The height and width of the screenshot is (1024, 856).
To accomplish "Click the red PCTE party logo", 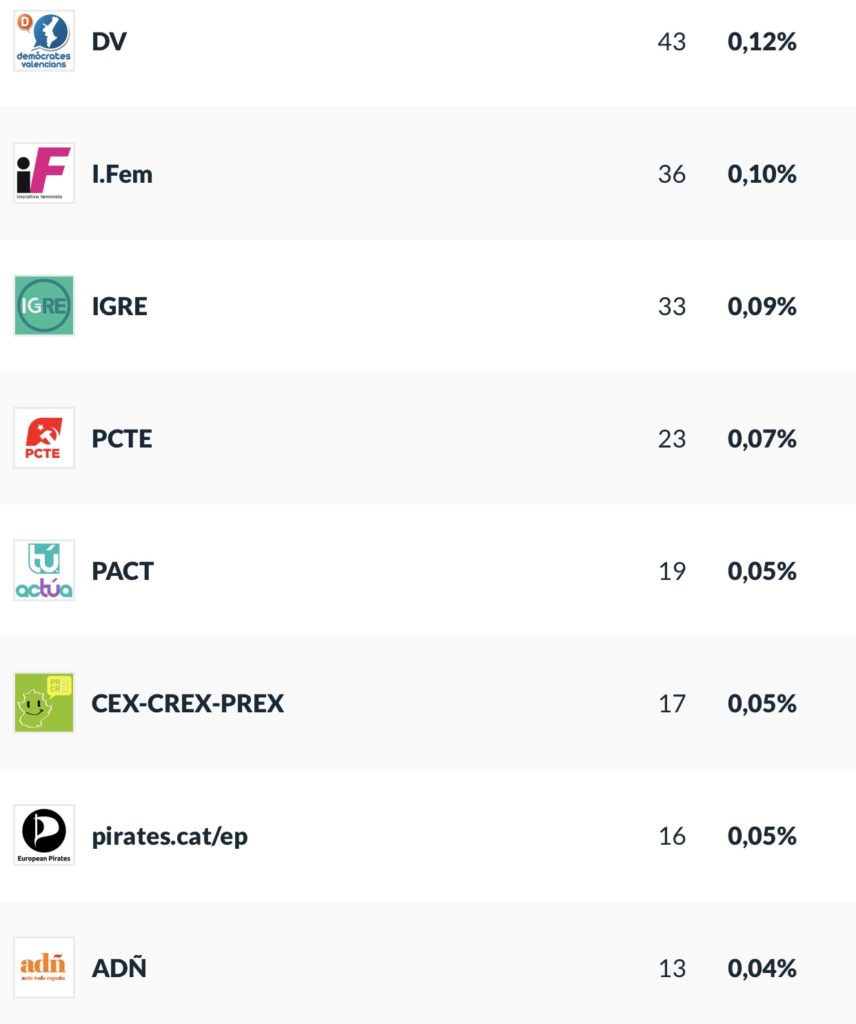I will click(44, 438).
